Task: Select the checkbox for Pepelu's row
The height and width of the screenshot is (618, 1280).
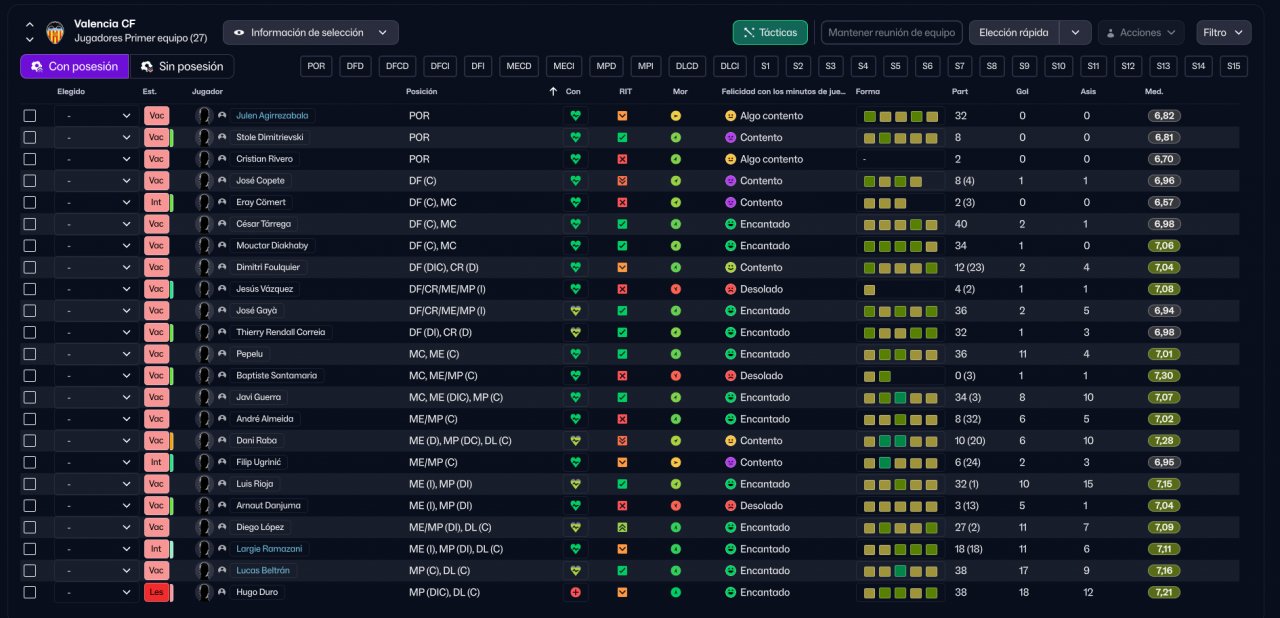Action: [30, 354]
